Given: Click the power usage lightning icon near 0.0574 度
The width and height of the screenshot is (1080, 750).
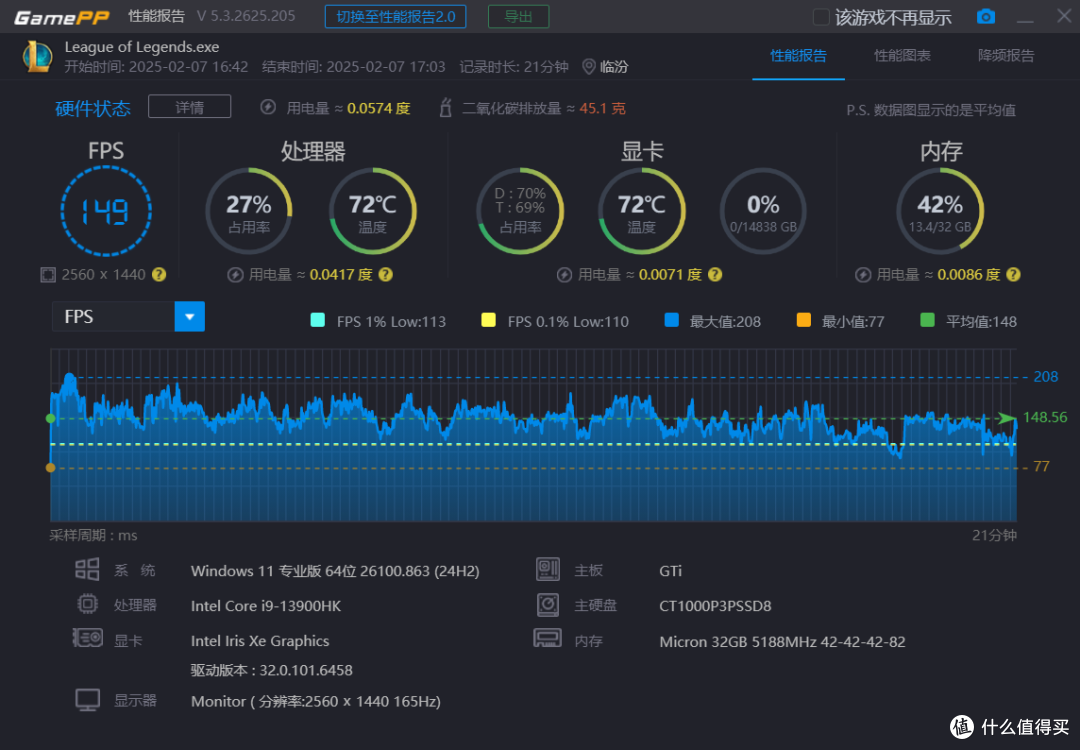Looking at the screenshot, I should [x=268, y=107].
